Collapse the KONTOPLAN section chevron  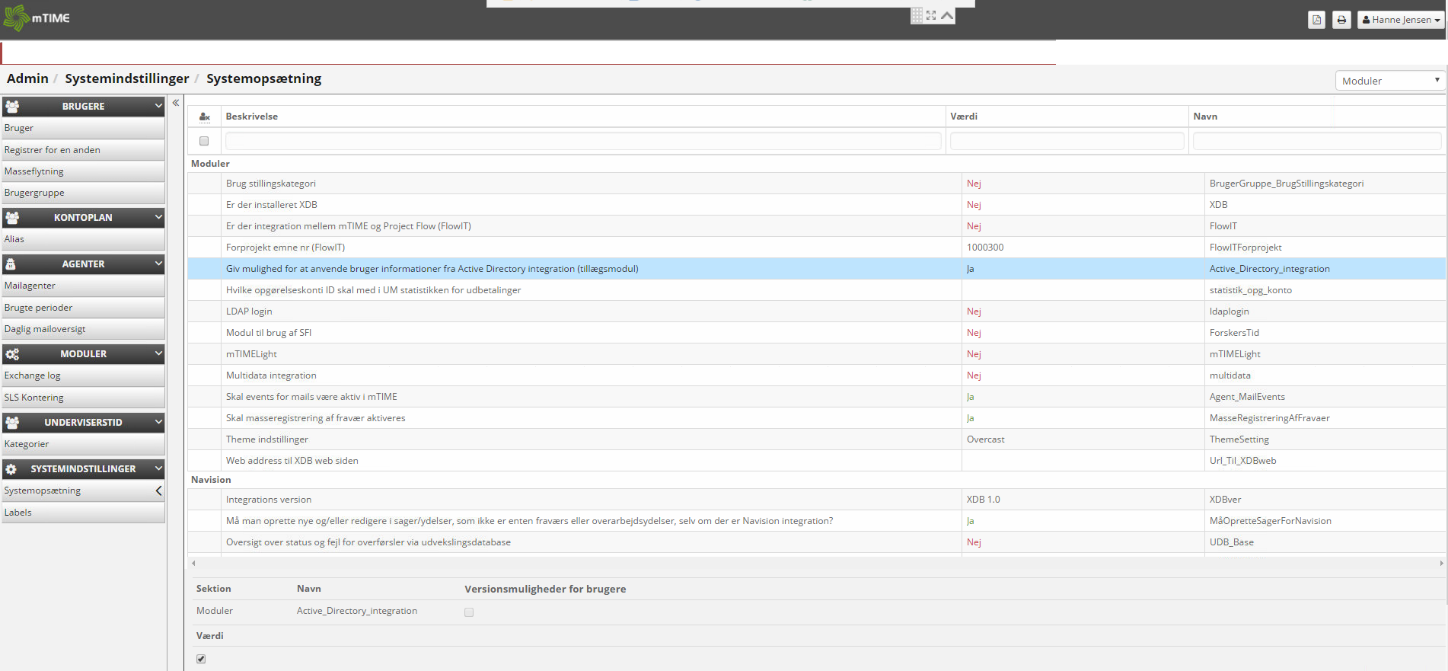click(x=156, y=217)
